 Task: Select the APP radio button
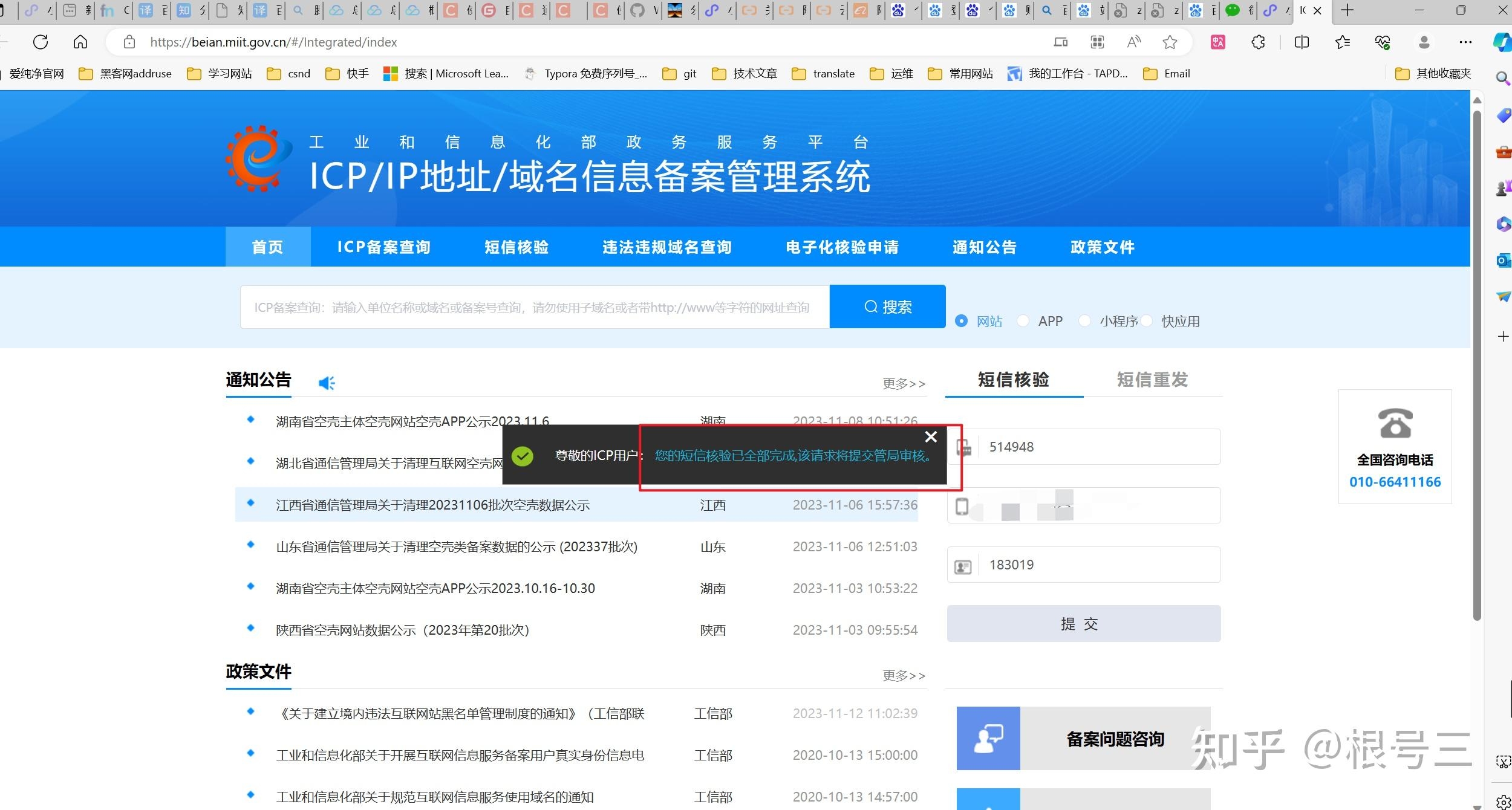[1023, 321]
